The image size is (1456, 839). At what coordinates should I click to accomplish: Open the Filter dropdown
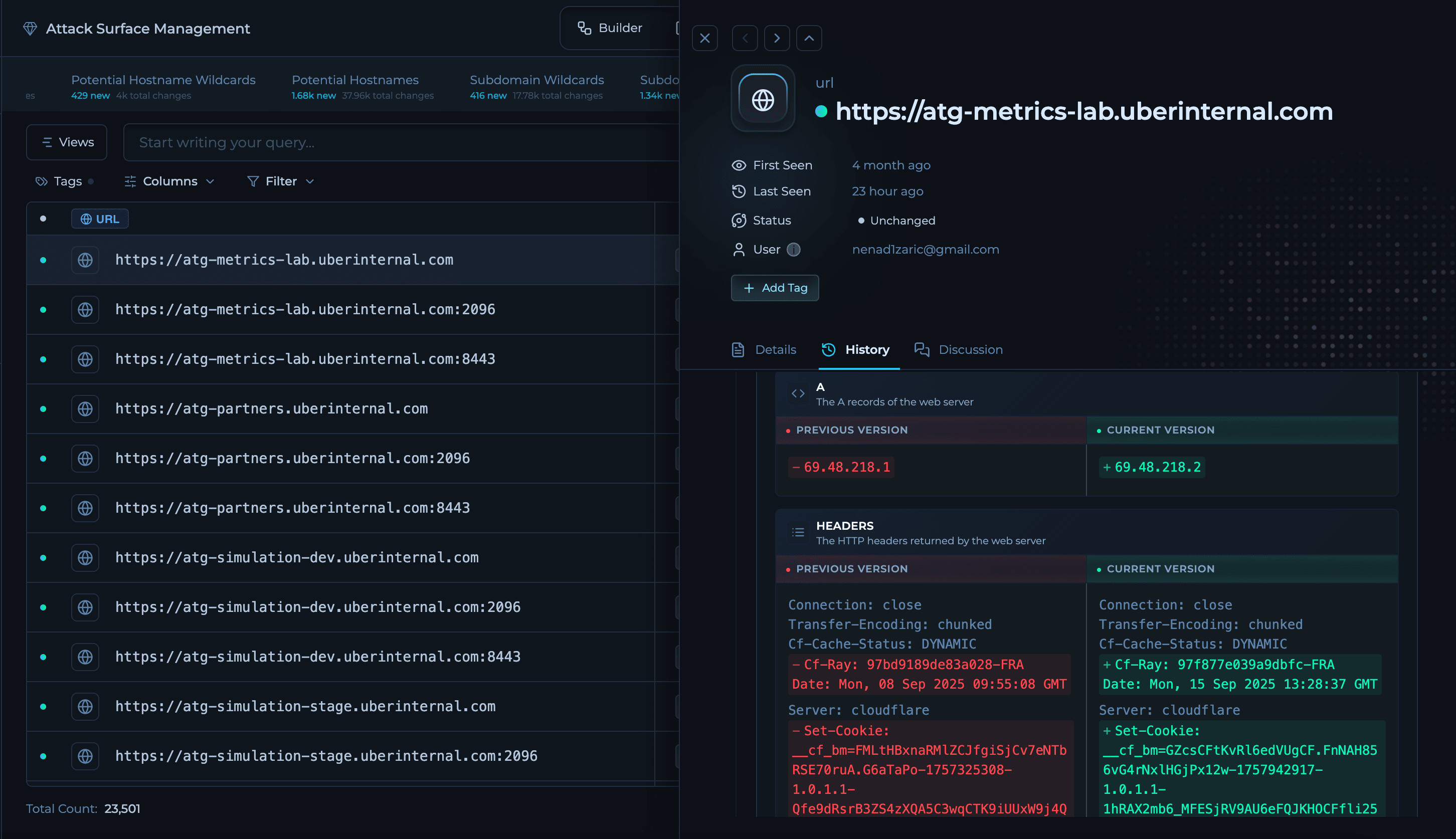[281, 181]
